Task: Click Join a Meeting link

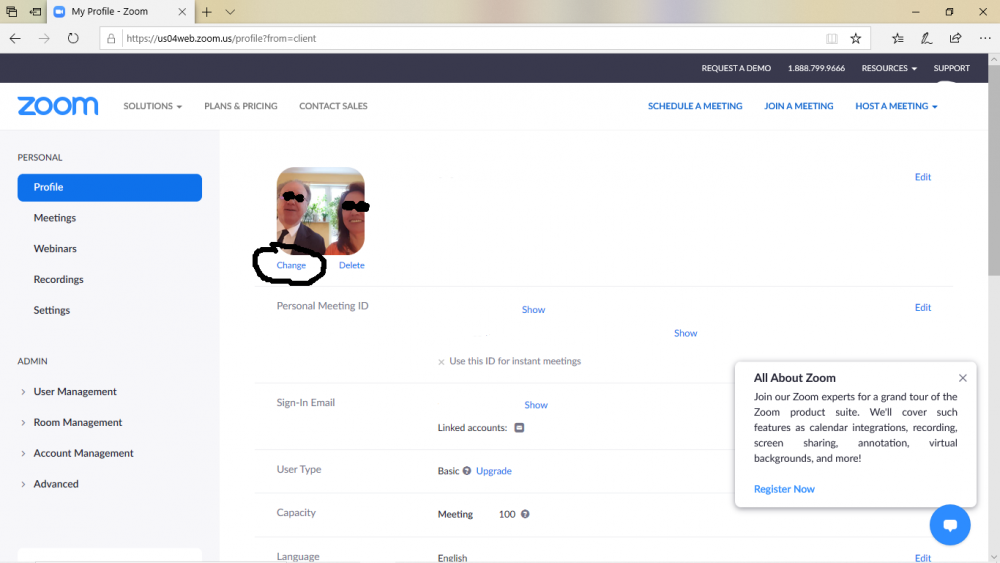Action: 798,106
